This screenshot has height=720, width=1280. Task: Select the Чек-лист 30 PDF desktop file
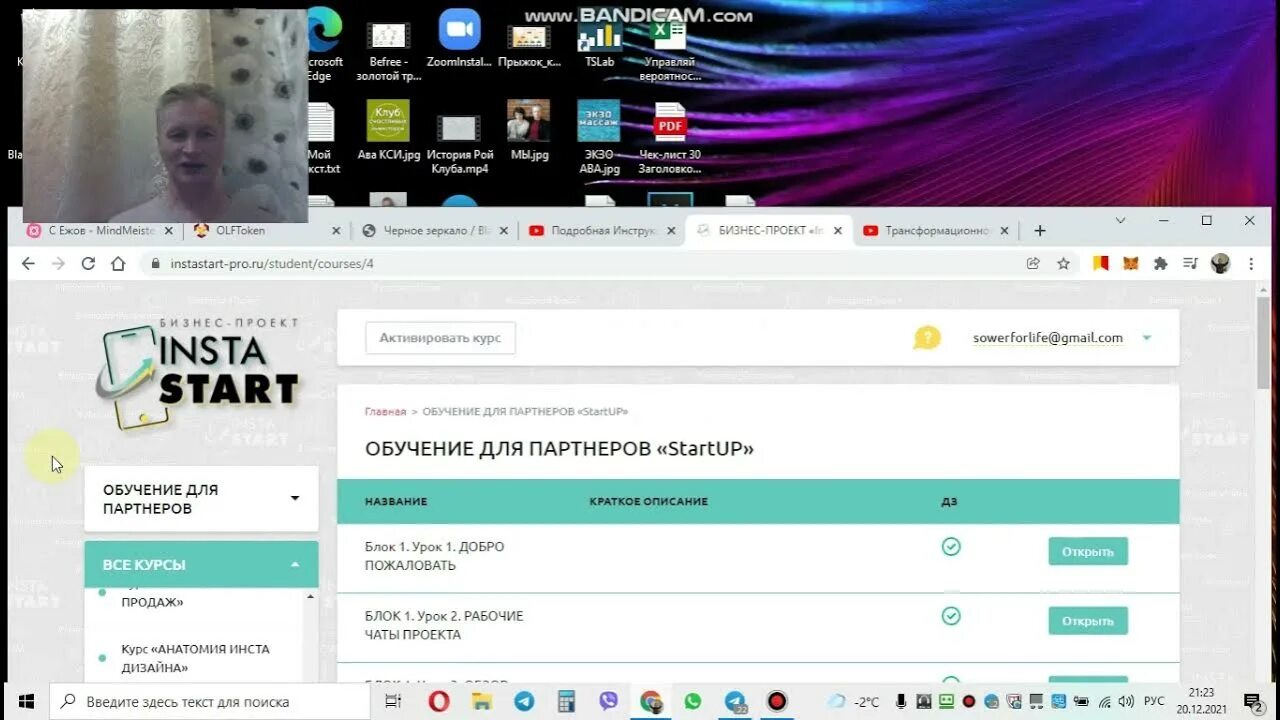670,138
